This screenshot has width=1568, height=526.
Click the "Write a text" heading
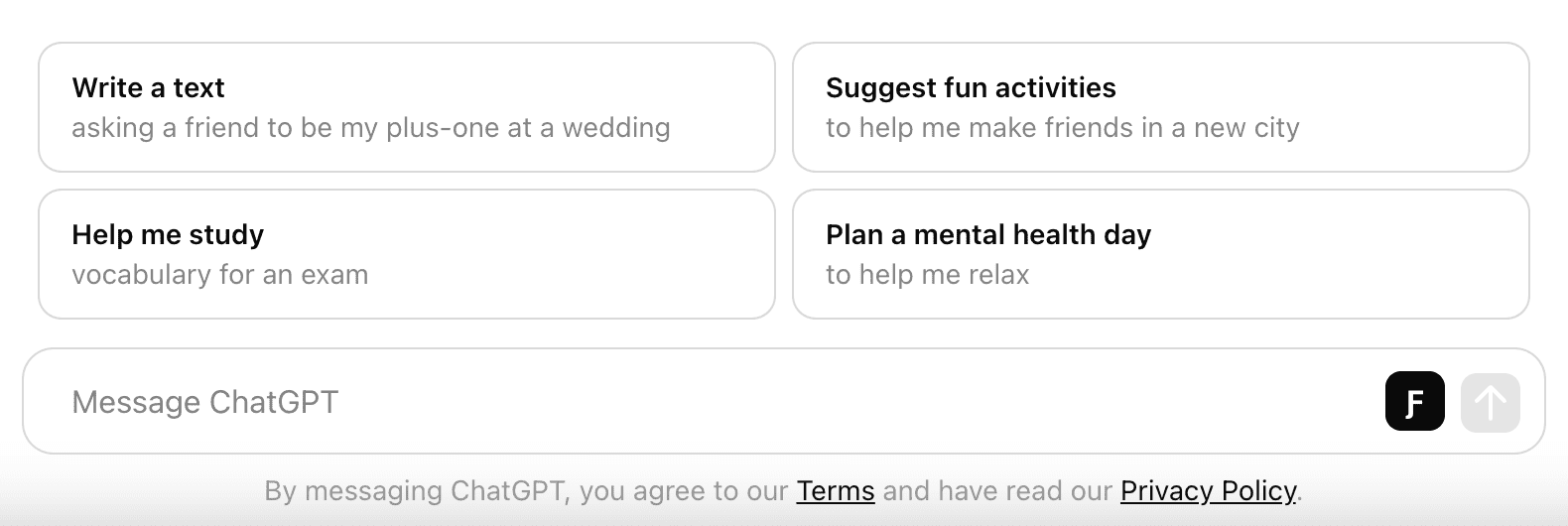click(x=148, y=88)
